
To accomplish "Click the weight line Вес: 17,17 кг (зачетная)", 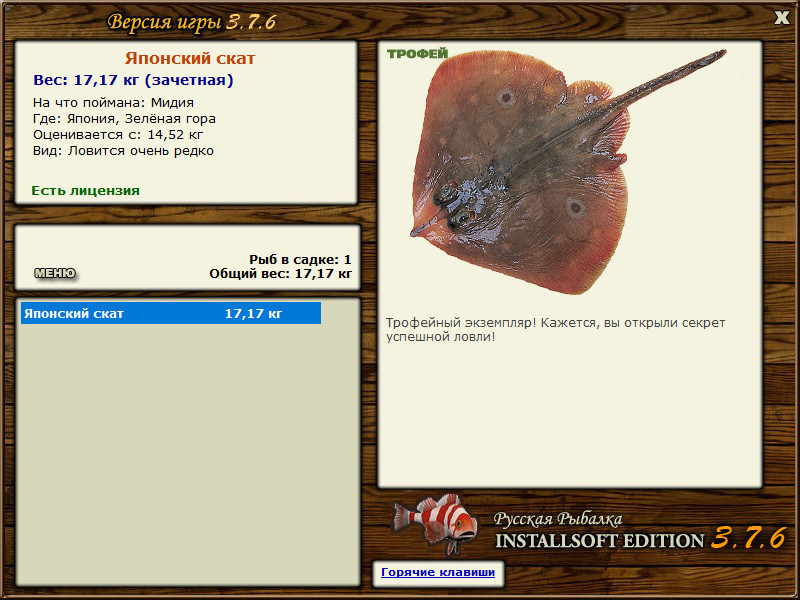I will coord(133,80).
